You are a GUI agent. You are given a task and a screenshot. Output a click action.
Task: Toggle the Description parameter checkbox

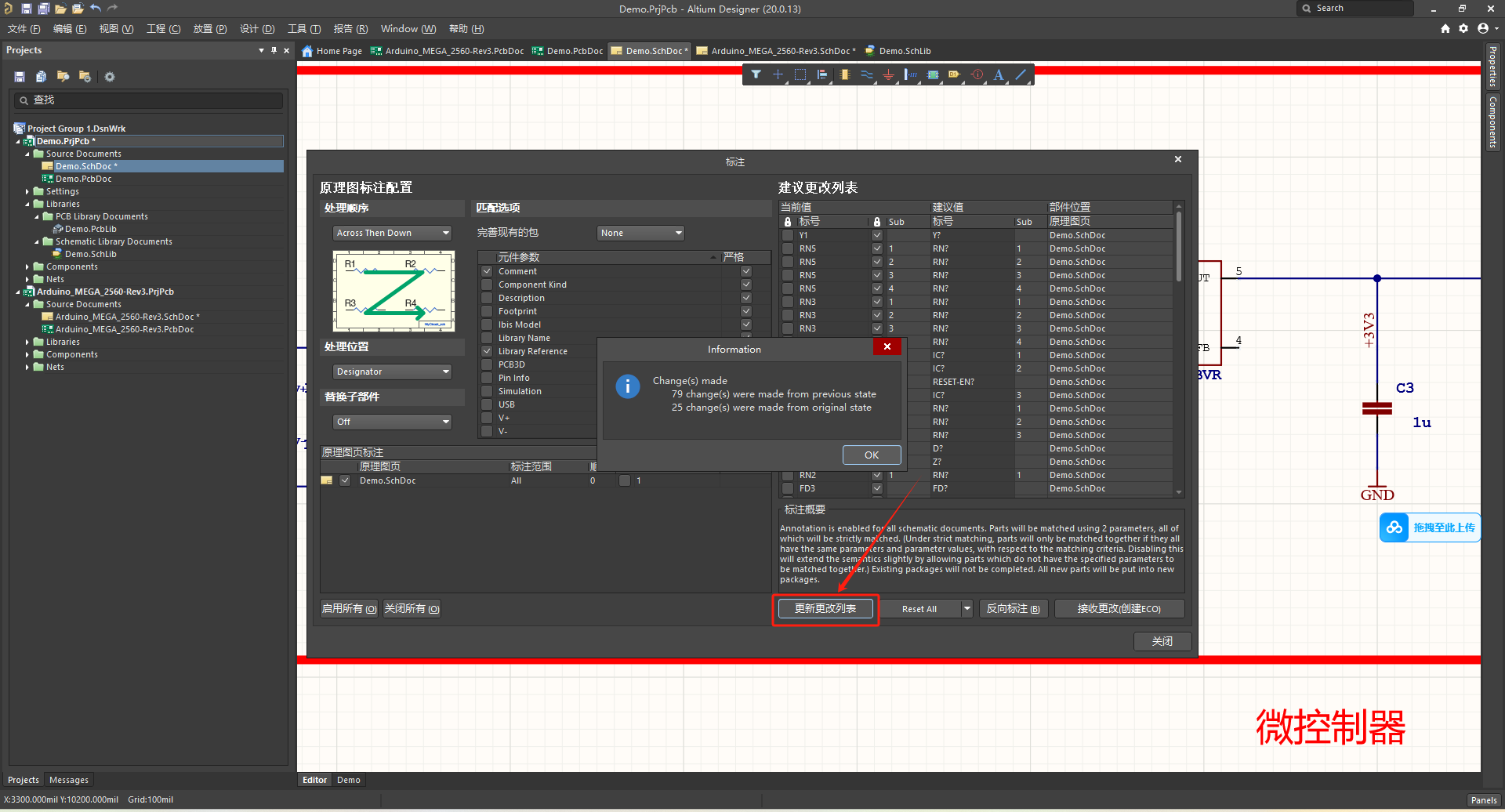pyautogui.click(x=487, y=298)
